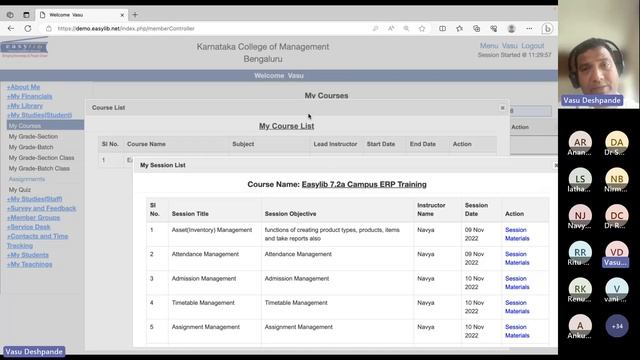
Task: Click the Timetable Management session title
Action: 203,303
